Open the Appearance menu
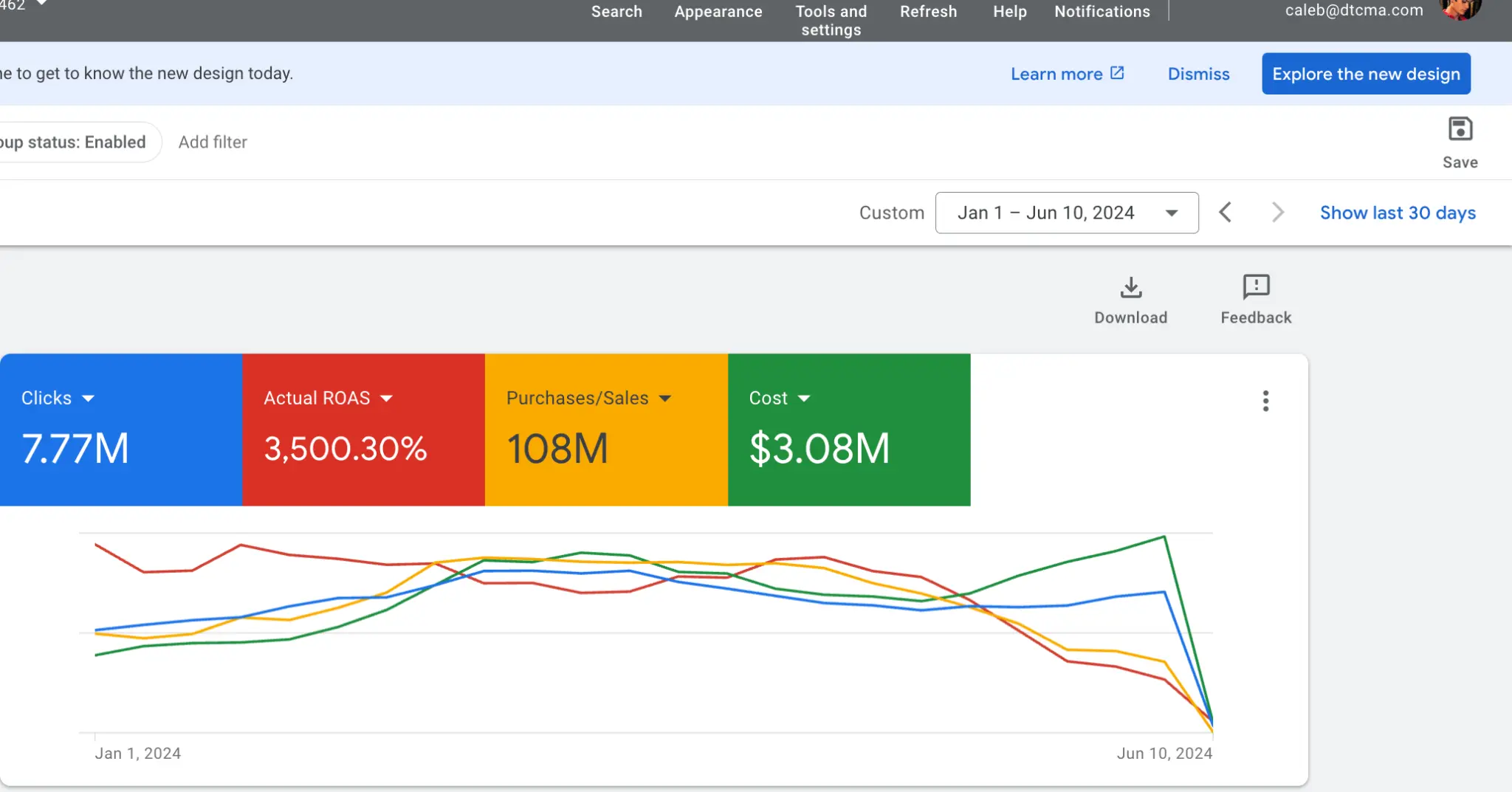The height and width of the screenshot is (792, 1512). click(718, 11)
